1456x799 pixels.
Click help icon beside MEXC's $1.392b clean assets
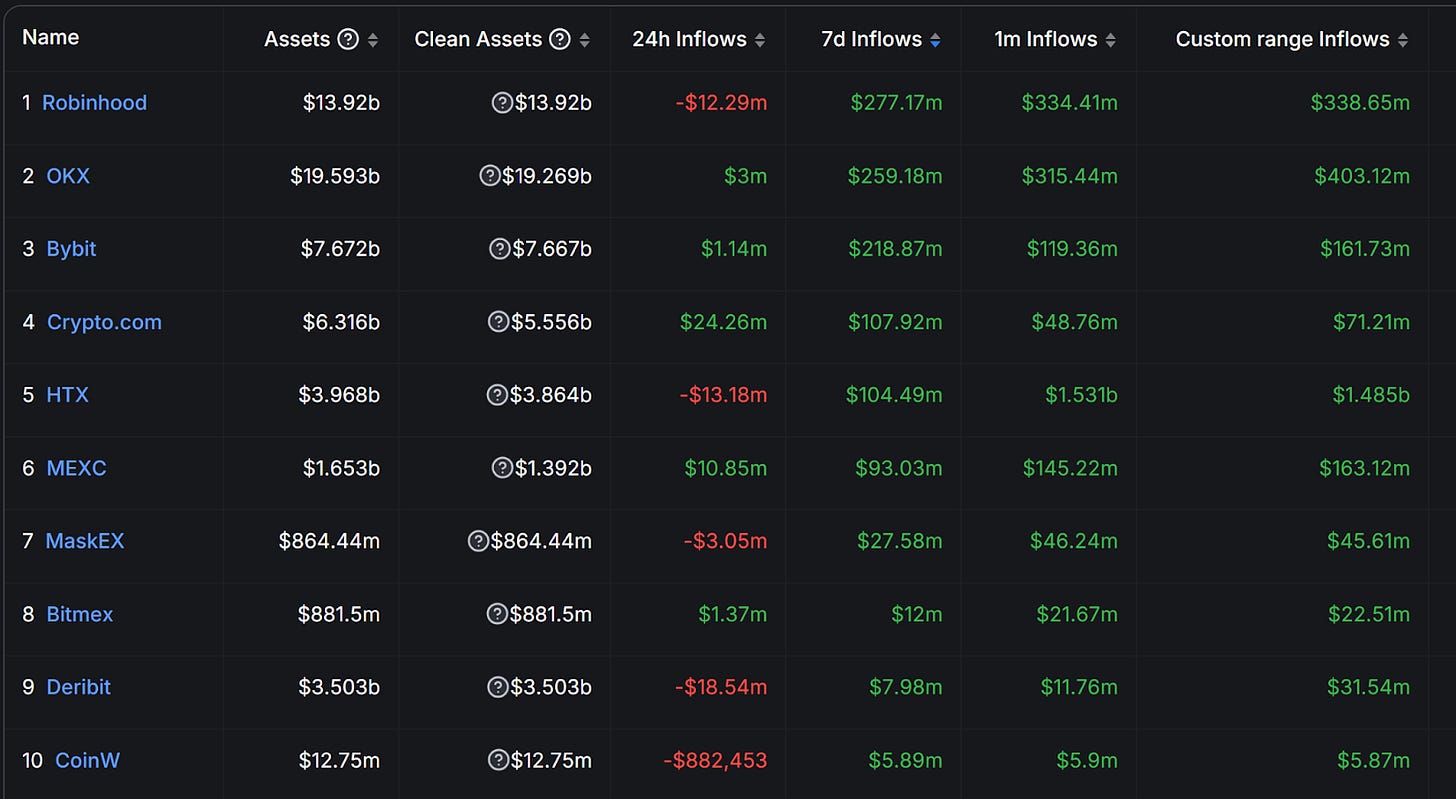(502, 467)
